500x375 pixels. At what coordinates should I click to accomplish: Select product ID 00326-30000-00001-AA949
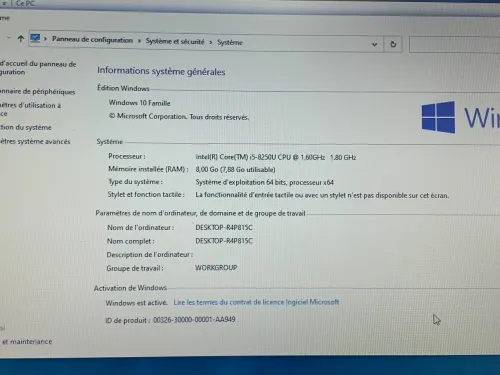tap(194, 319)
